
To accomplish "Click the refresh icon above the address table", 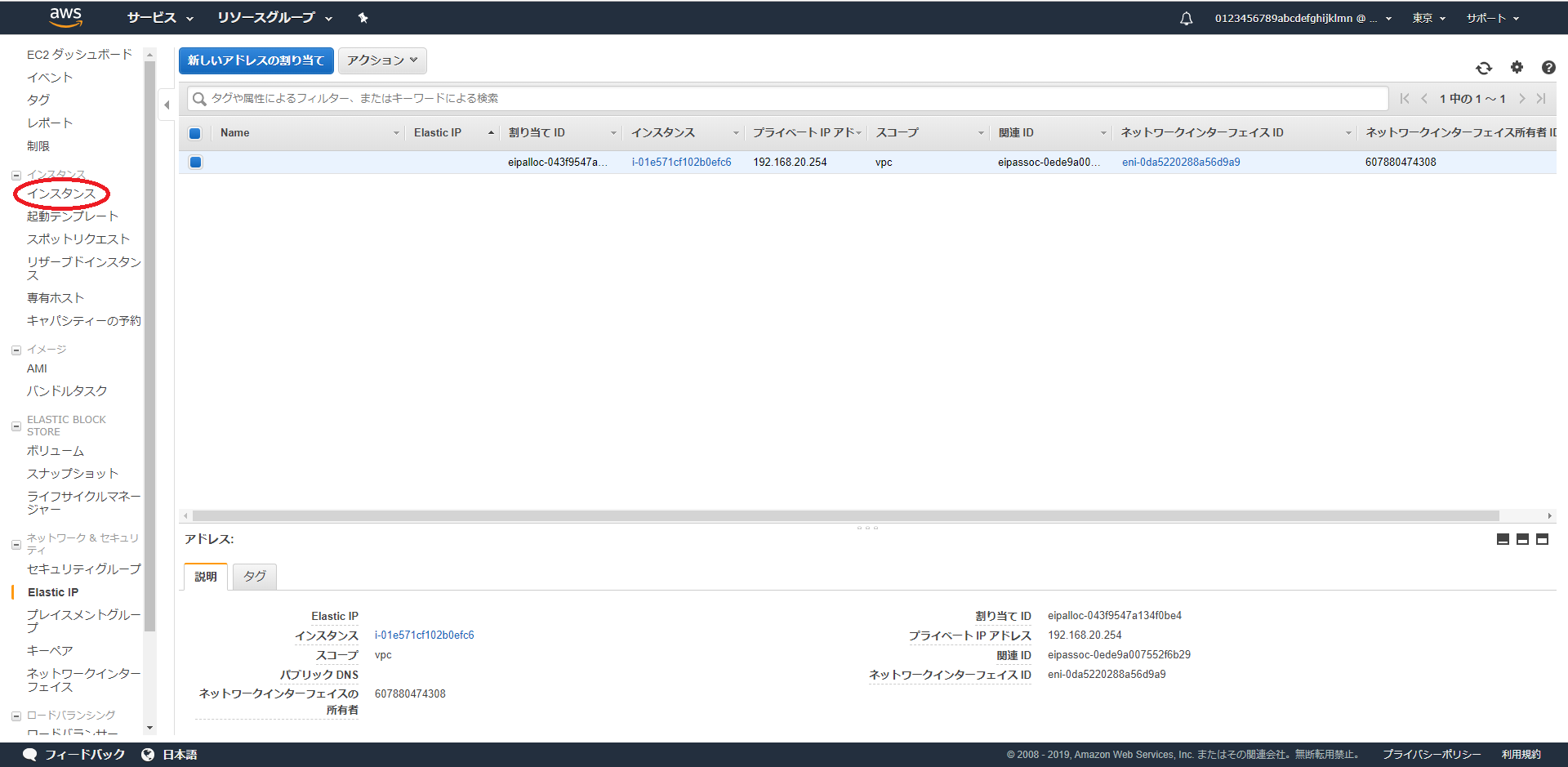I will tap(1485, 69).
